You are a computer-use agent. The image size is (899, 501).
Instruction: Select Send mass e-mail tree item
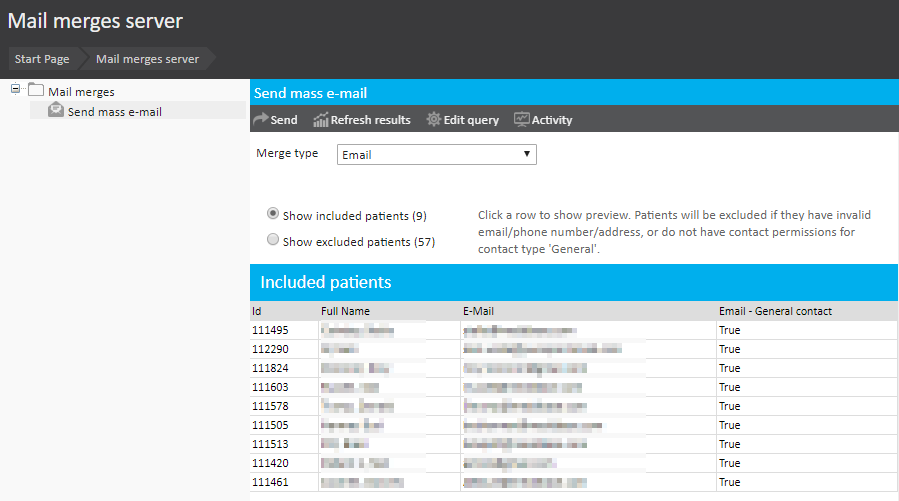click(114, 112)
